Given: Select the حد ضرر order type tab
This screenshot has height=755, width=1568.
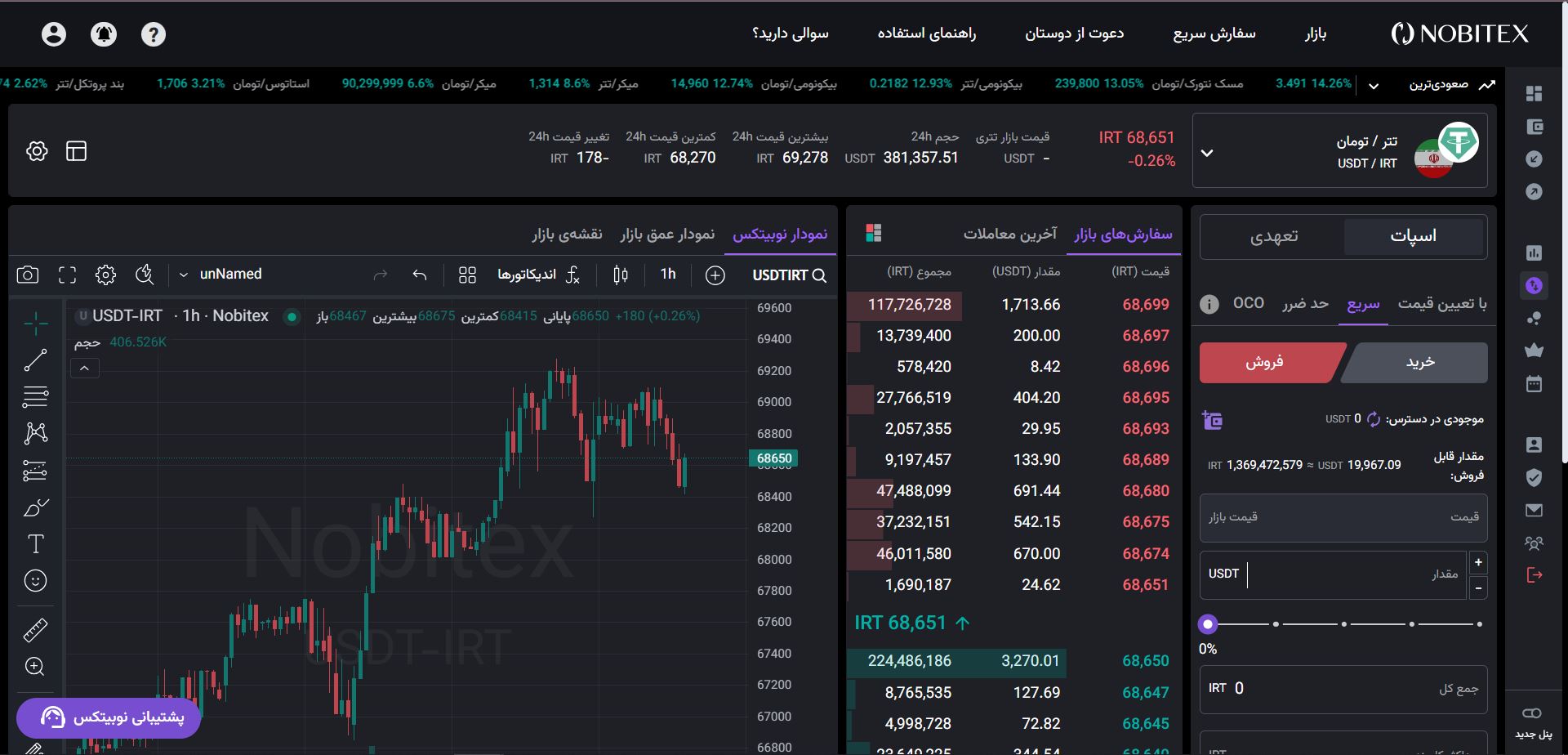Looking at the screenshot, I should (1305, 303).
